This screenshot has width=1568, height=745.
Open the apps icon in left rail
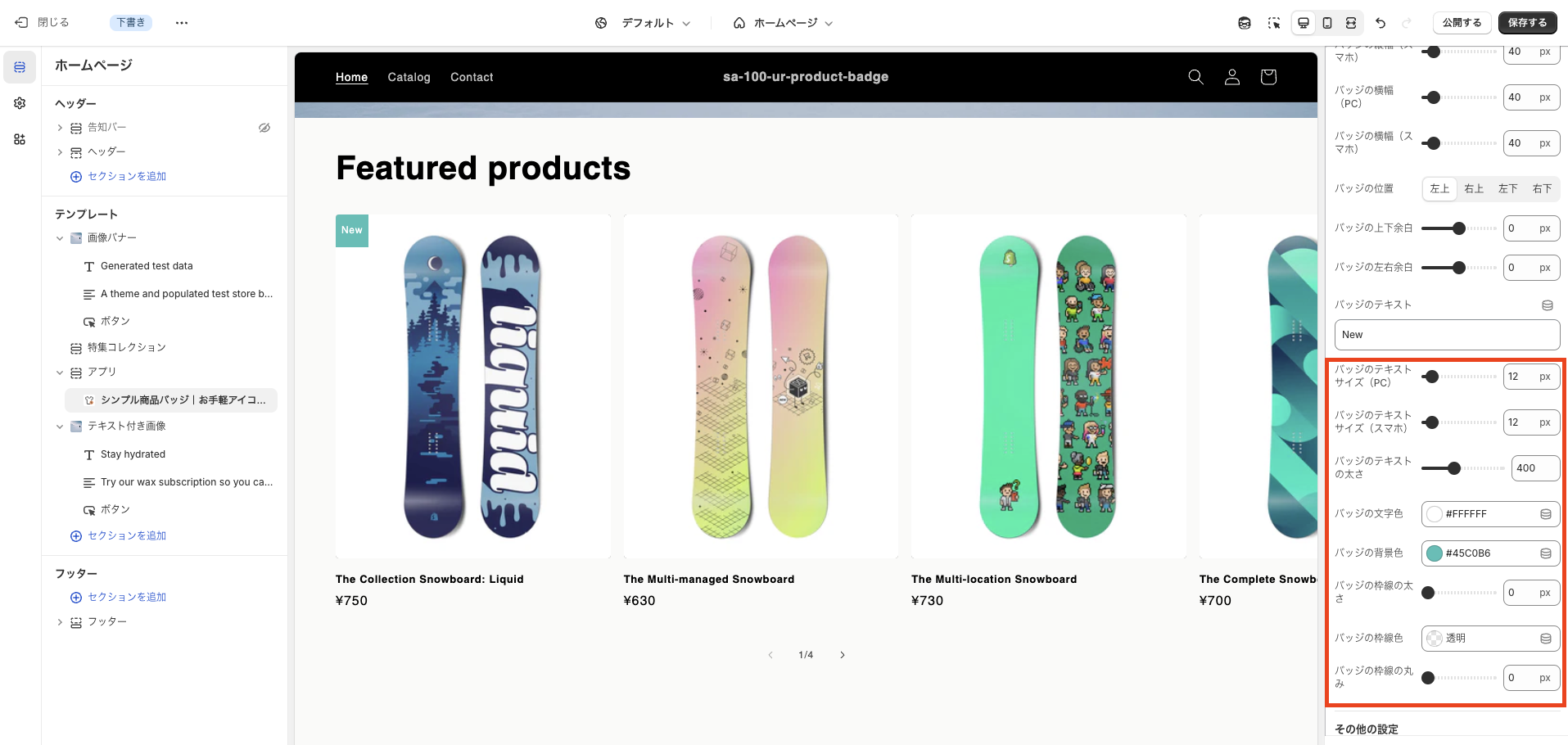point(20,139)
